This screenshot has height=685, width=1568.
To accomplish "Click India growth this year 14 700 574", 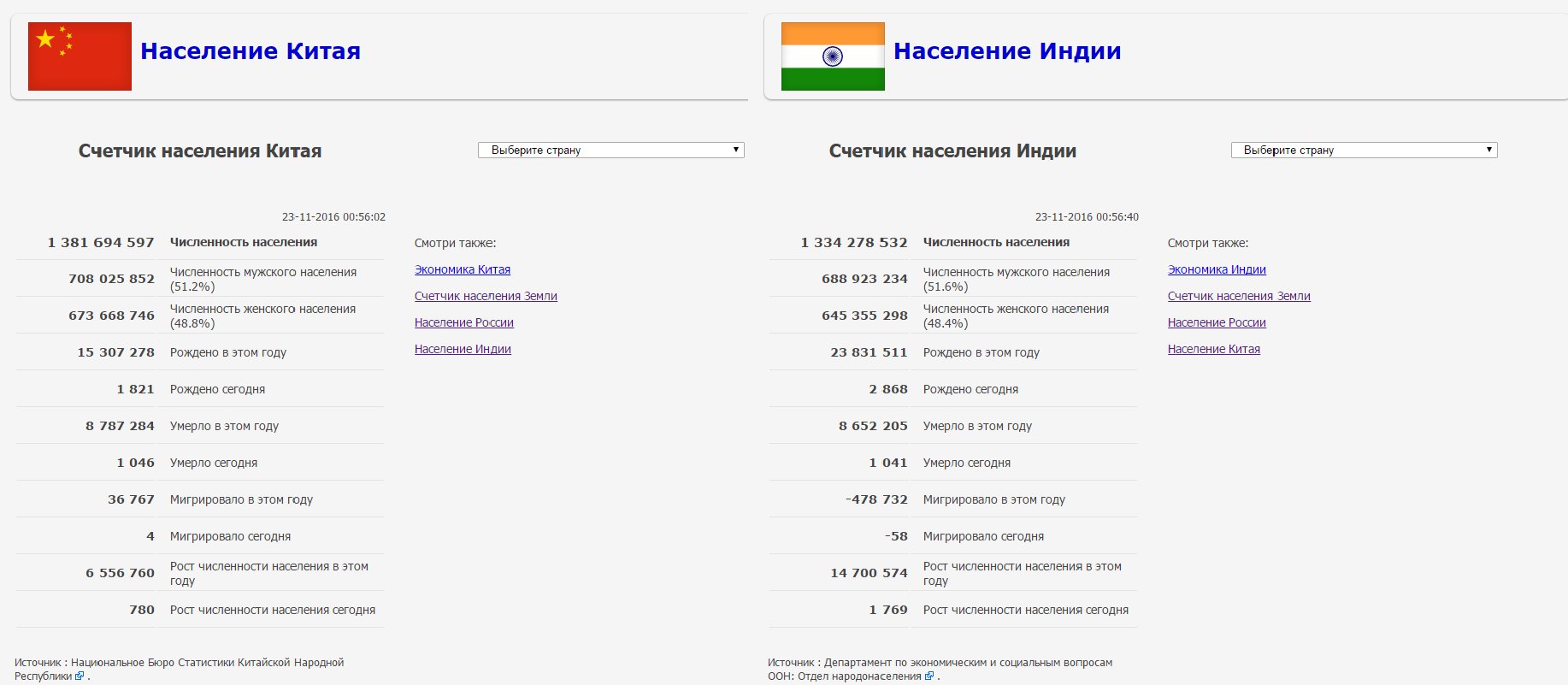I will click(869, 573).
